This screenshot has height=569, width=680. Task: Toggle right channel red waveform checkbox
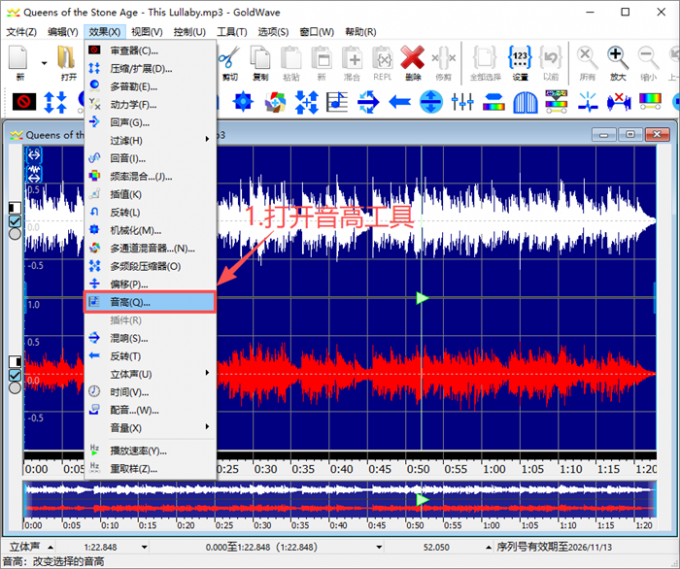[15, 375]
